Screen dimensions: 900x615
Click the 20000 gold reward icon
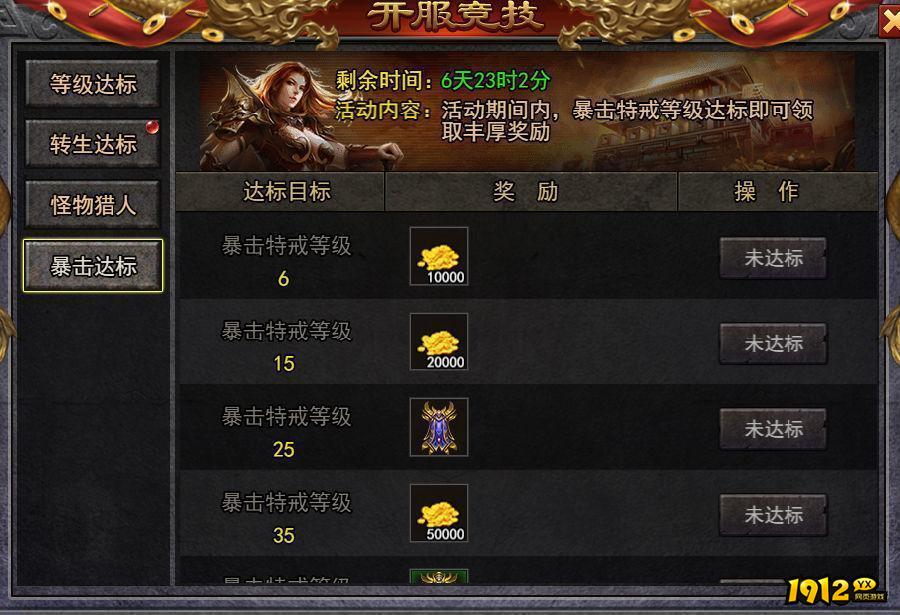(439, 342)
